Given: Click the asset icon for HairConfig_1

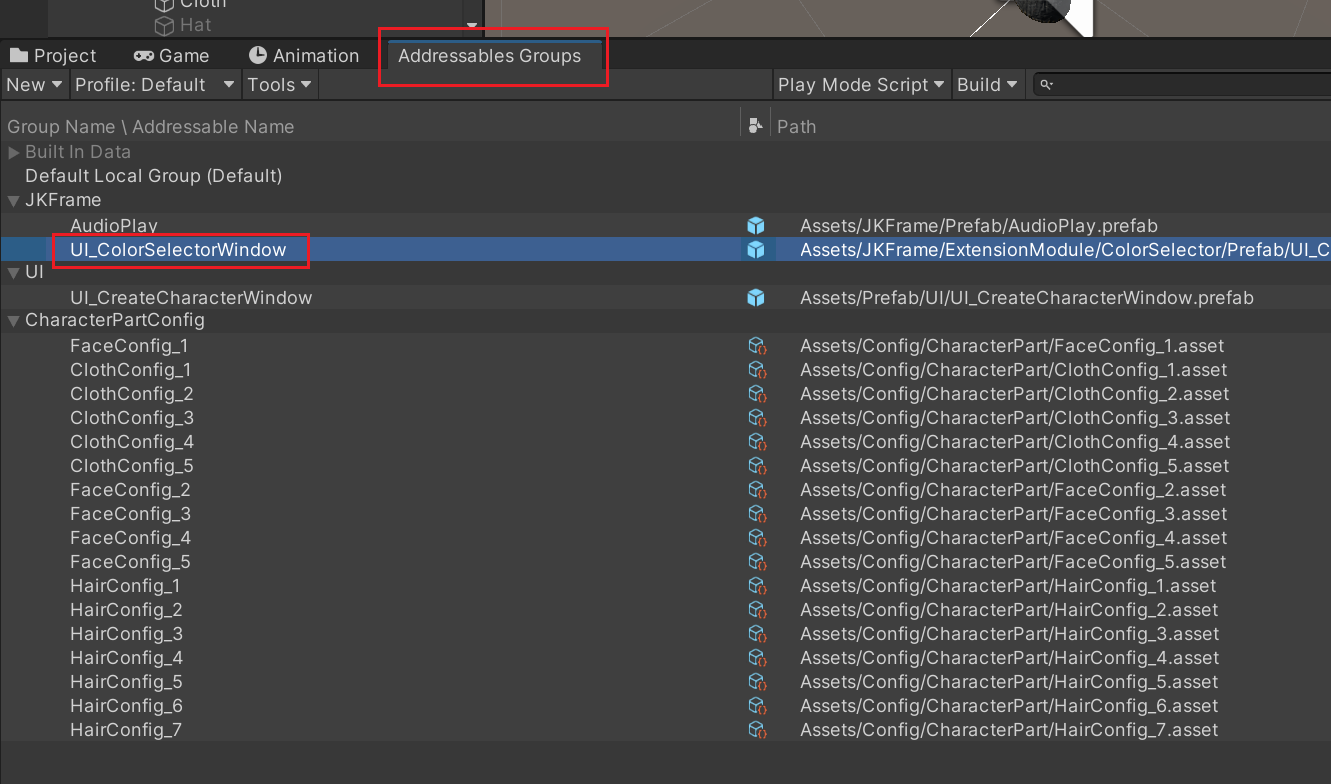Looking at the screenshot, I should click(x=756, y=586).
